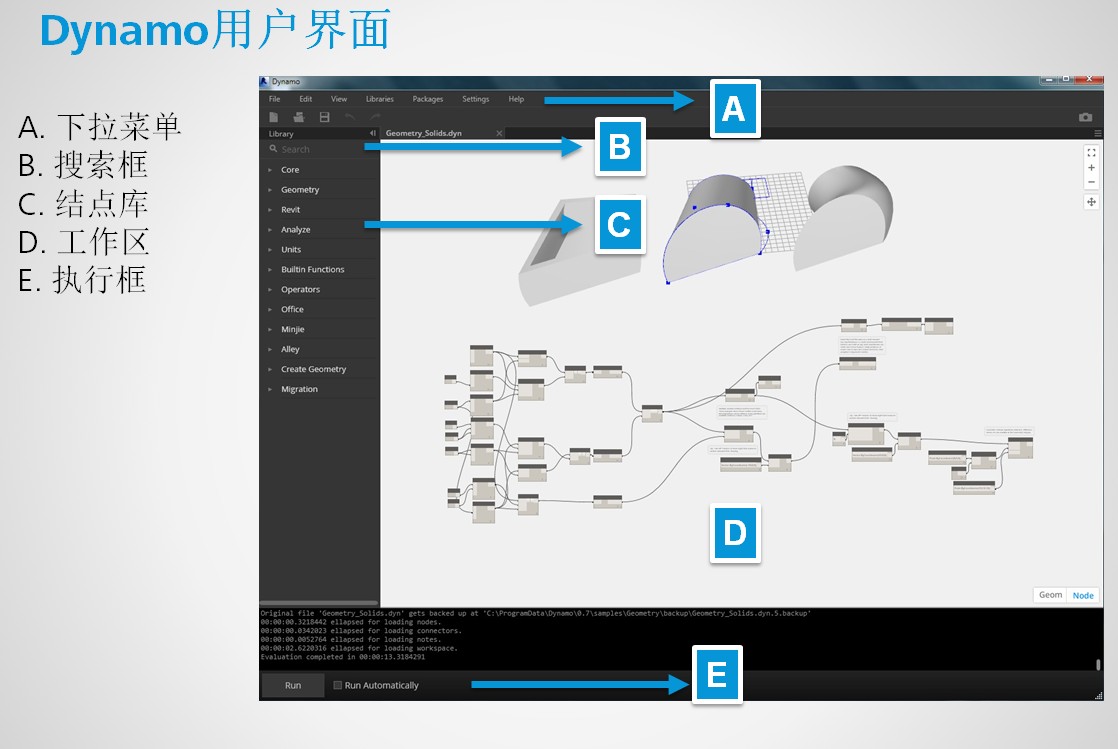Open the Edit menu
The height and width of the screenshot is (749, 1118).
[x=306, y=99]
